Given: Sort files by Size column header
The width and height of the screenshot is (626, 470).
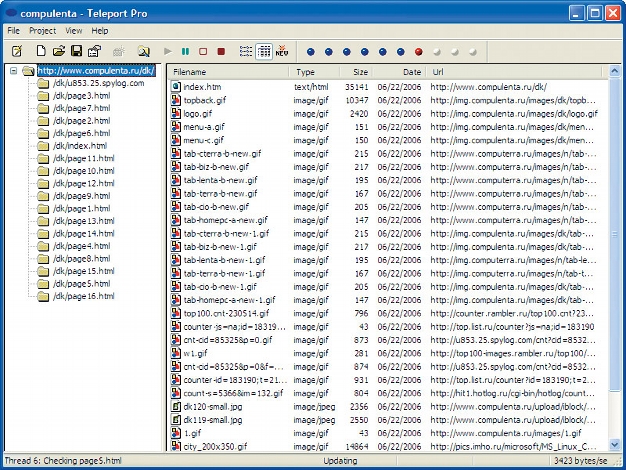Looking at the screenshot, I should [359, 72].
